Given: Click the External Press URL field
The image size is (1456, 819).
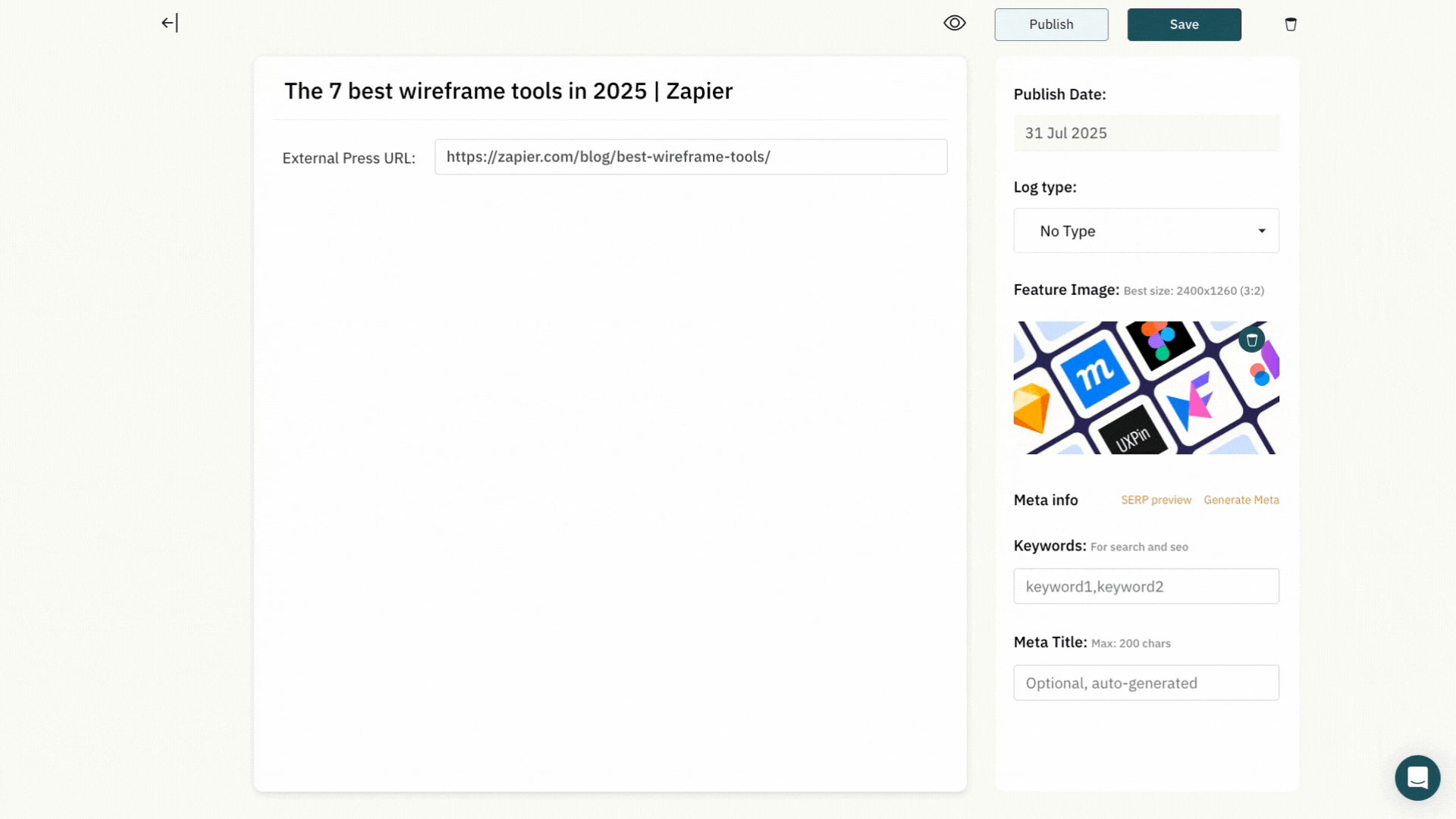Looking at the screenshot, I should (x=691, y=157).
